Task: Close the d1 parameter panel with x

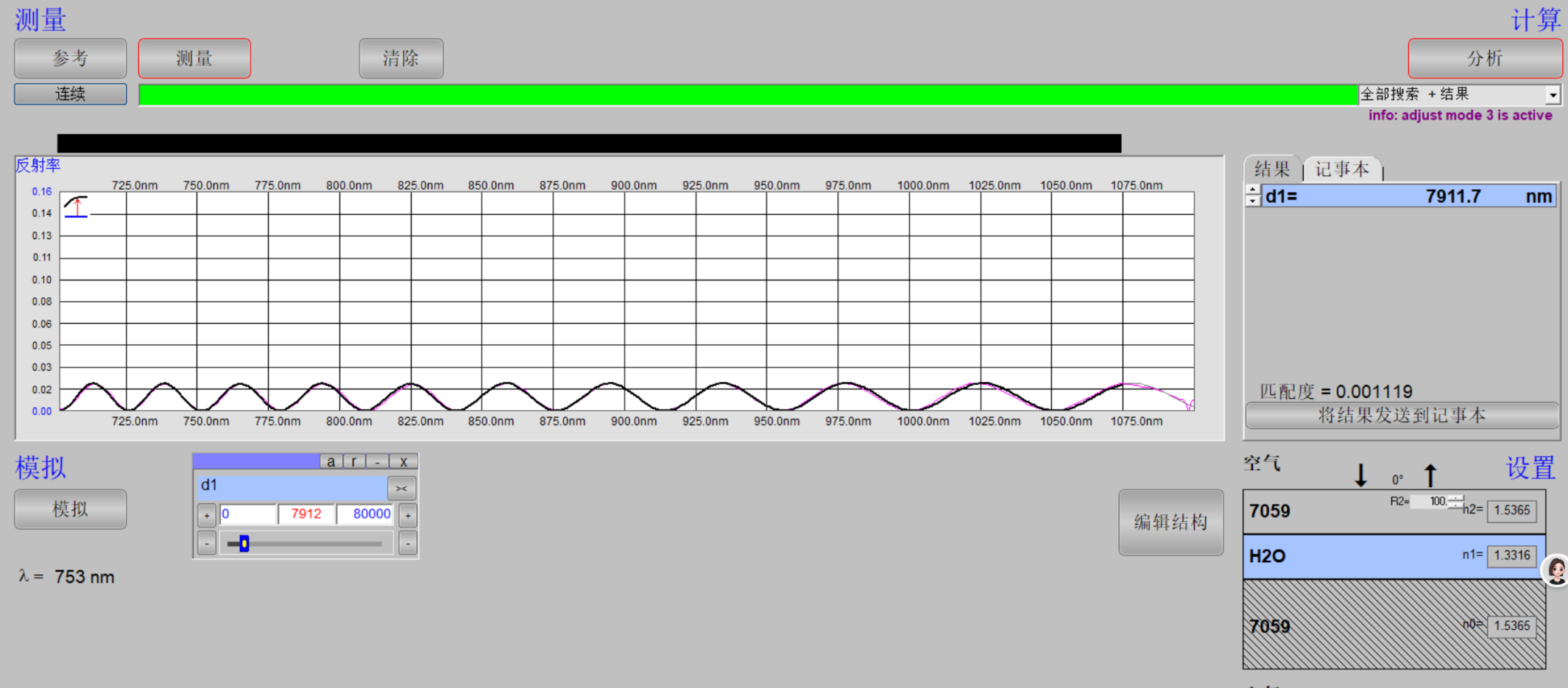Action: [x=403, y=461]
